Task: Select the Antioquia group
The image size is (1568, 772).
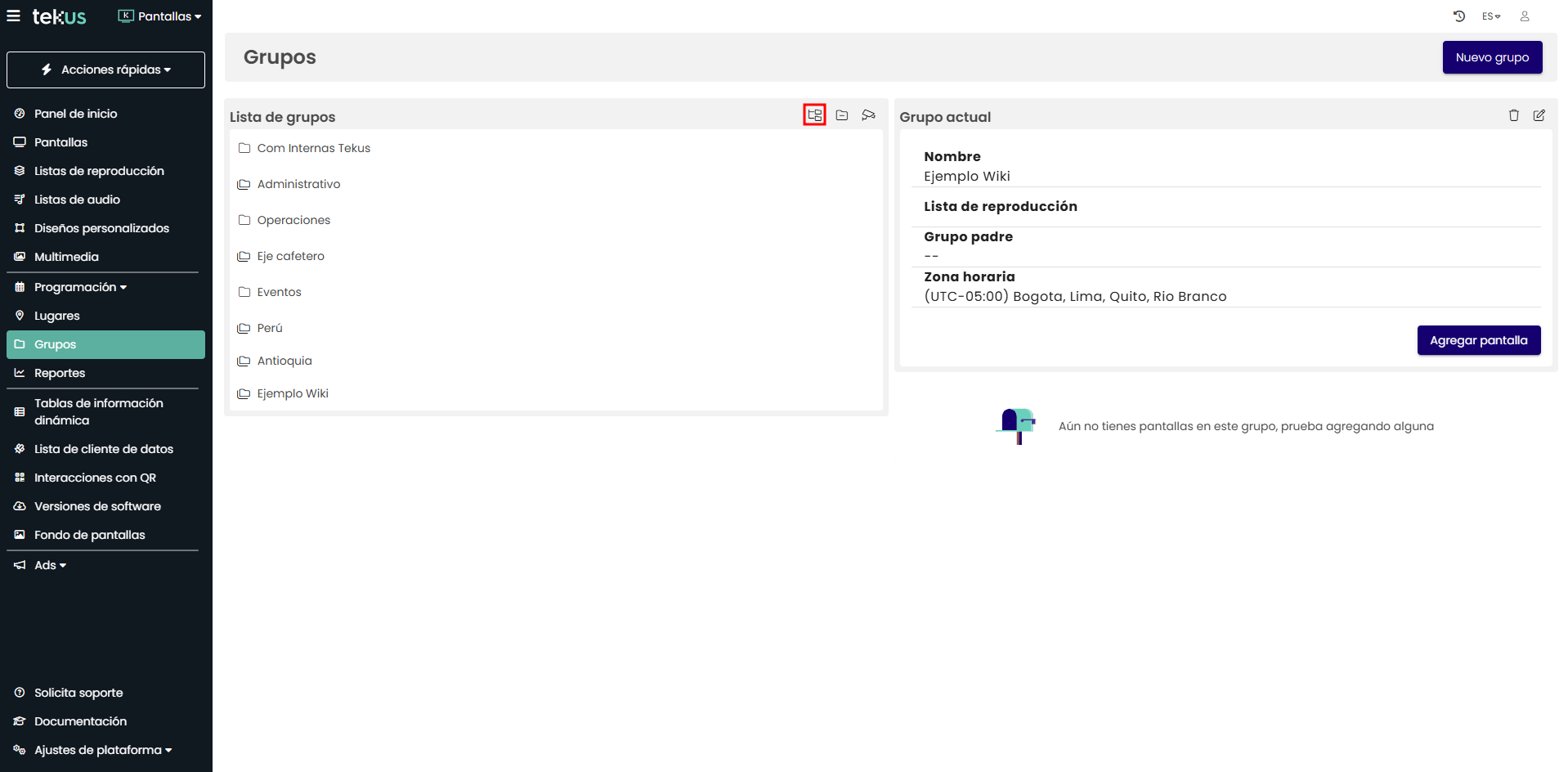Action: pos(284,361)
